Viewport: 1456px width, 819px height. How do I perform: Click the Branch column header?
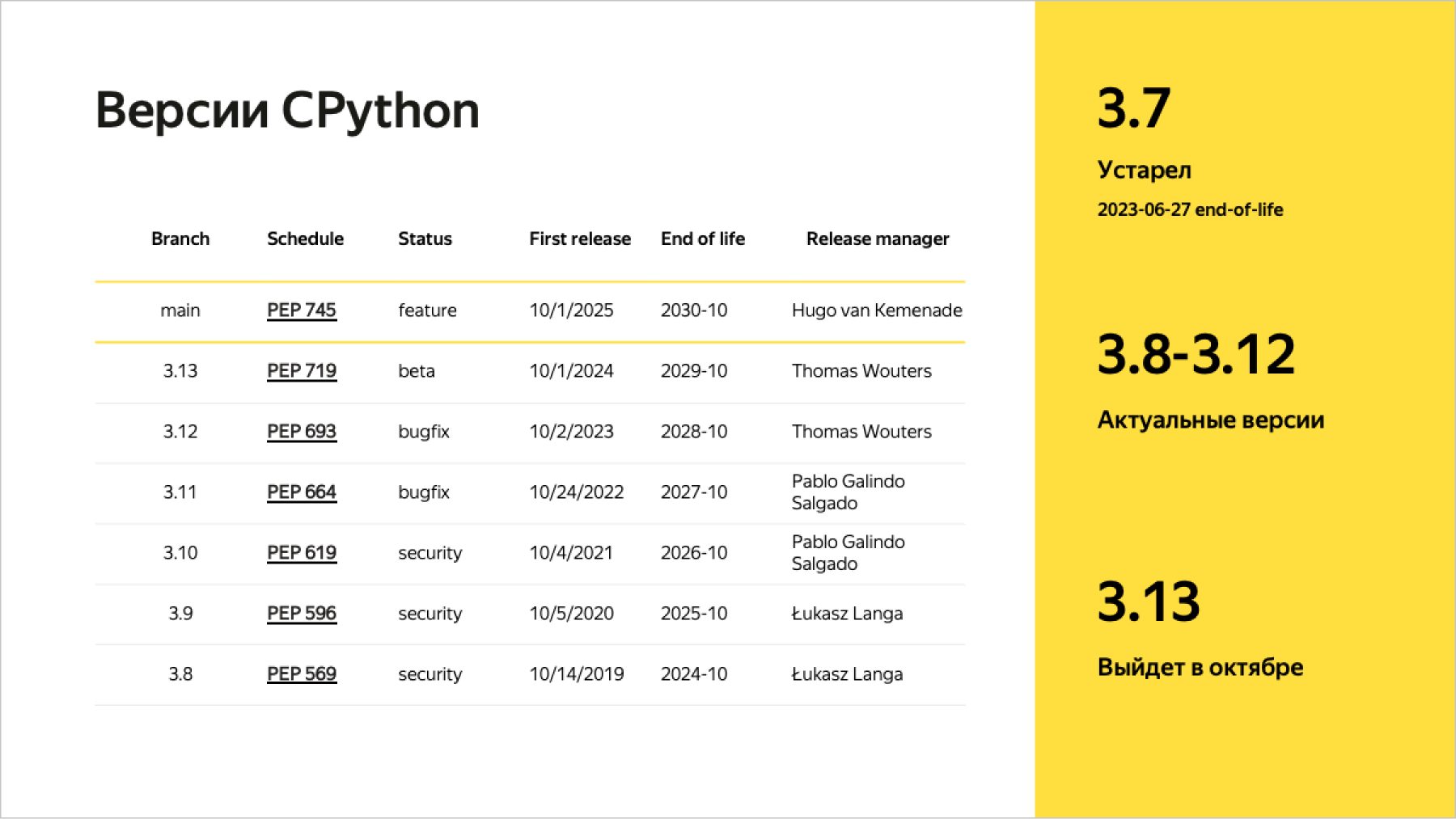(180, 239)
